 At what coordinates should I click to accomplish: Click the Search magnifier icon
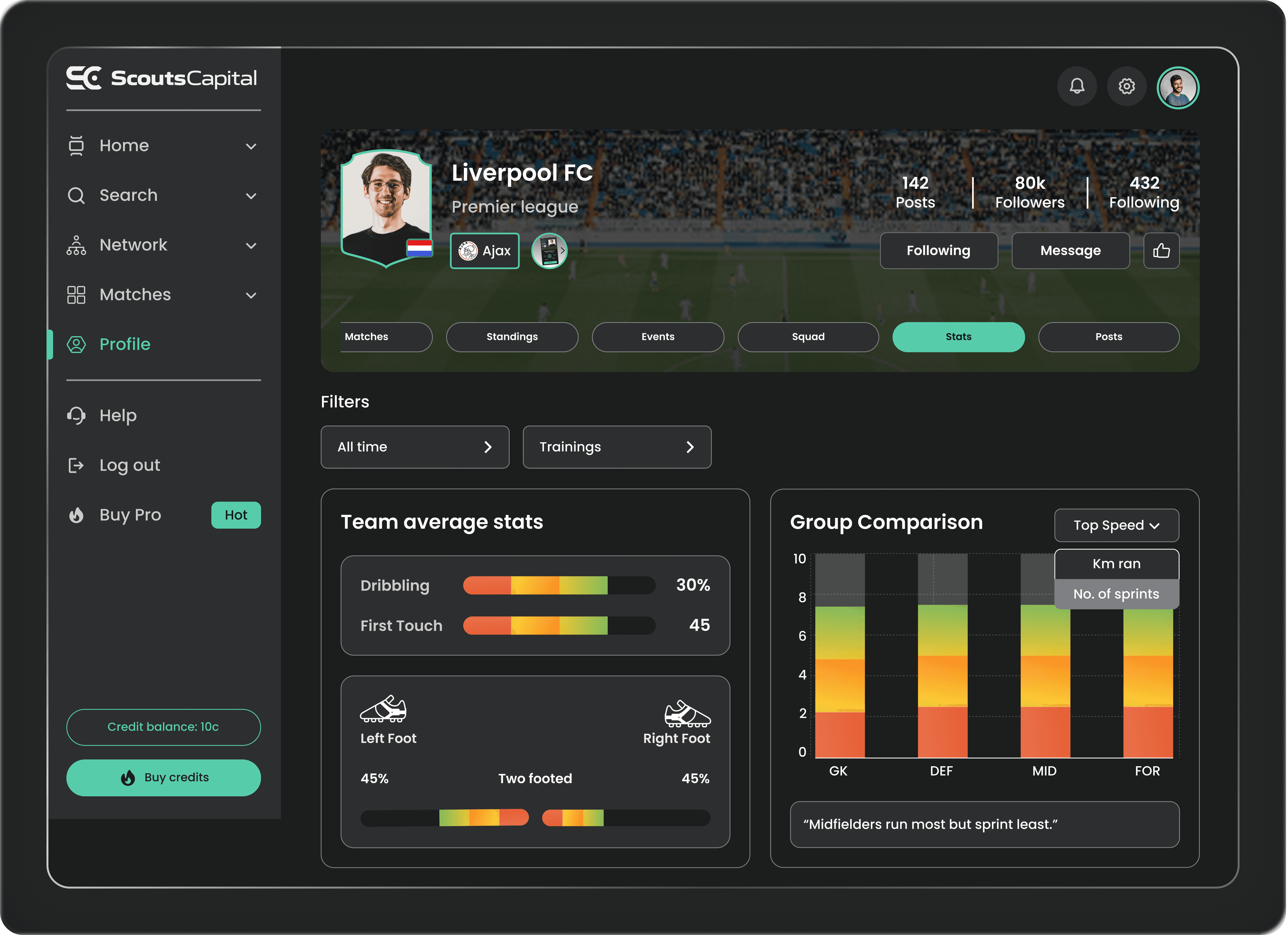(x=76, y=195)
